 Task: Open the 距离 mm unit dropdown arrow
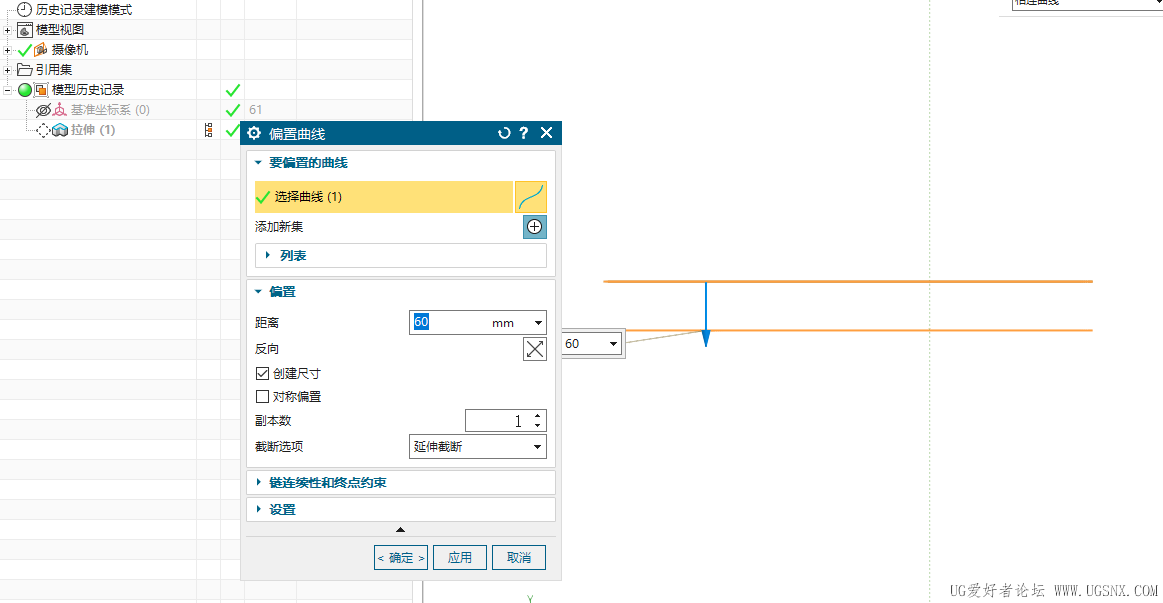click(x=538, y=323)
